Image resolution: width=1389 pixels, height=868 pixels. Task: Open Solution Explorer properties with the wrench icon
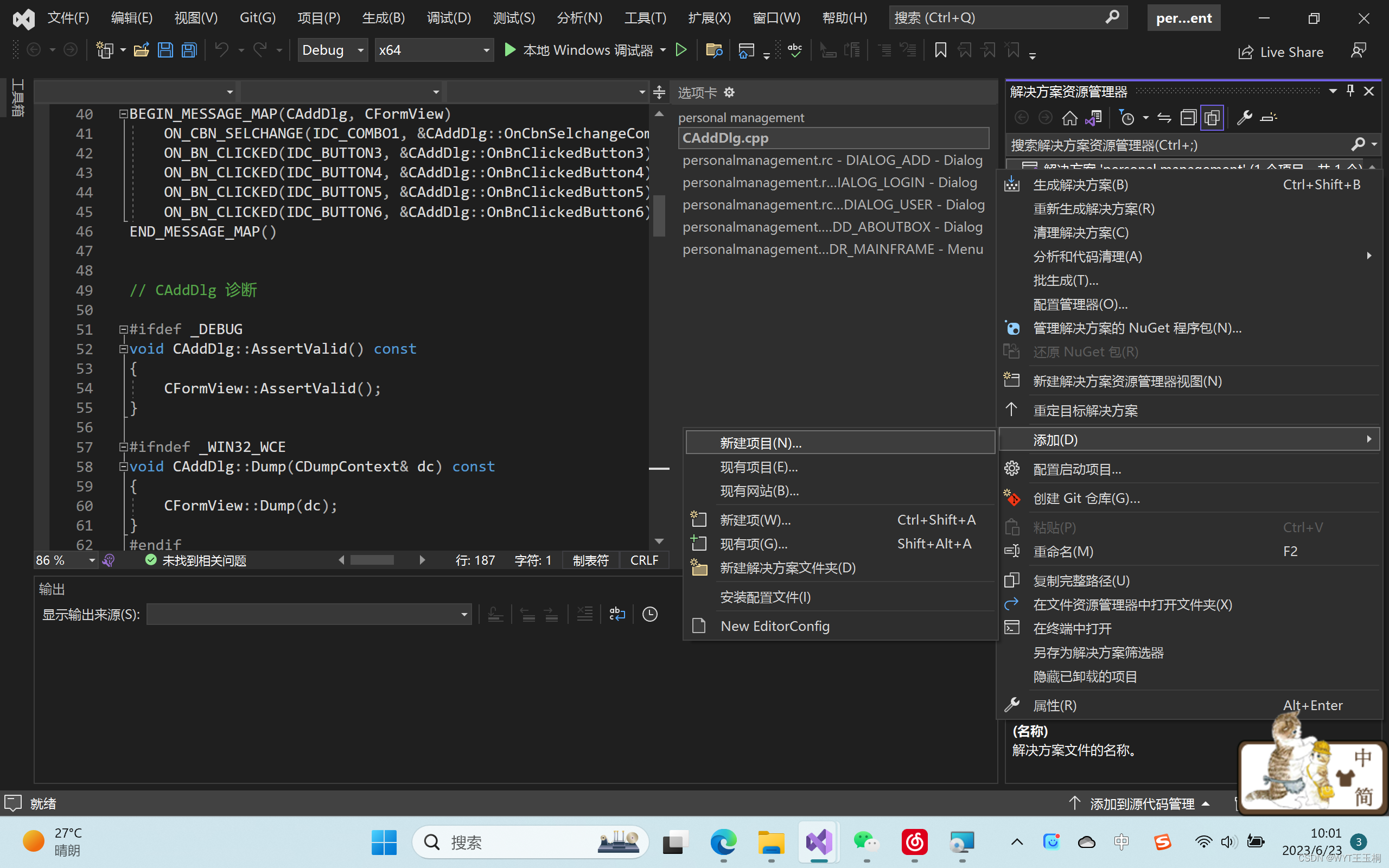click(1244, 117)
